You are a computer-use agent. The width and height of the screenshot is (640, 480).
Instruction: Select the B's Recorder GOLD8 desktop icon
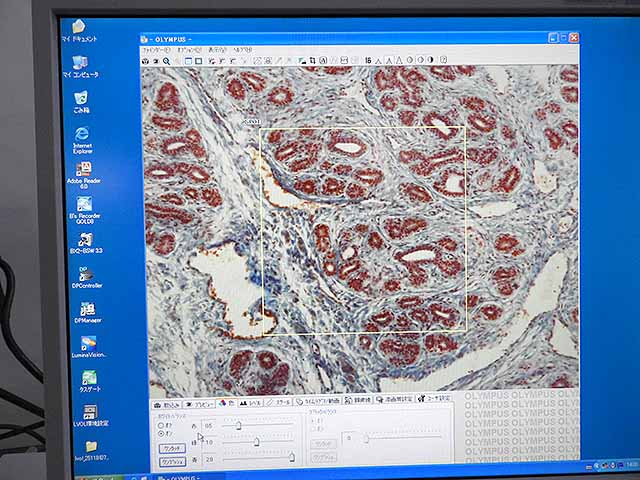[x=84, y=210]
